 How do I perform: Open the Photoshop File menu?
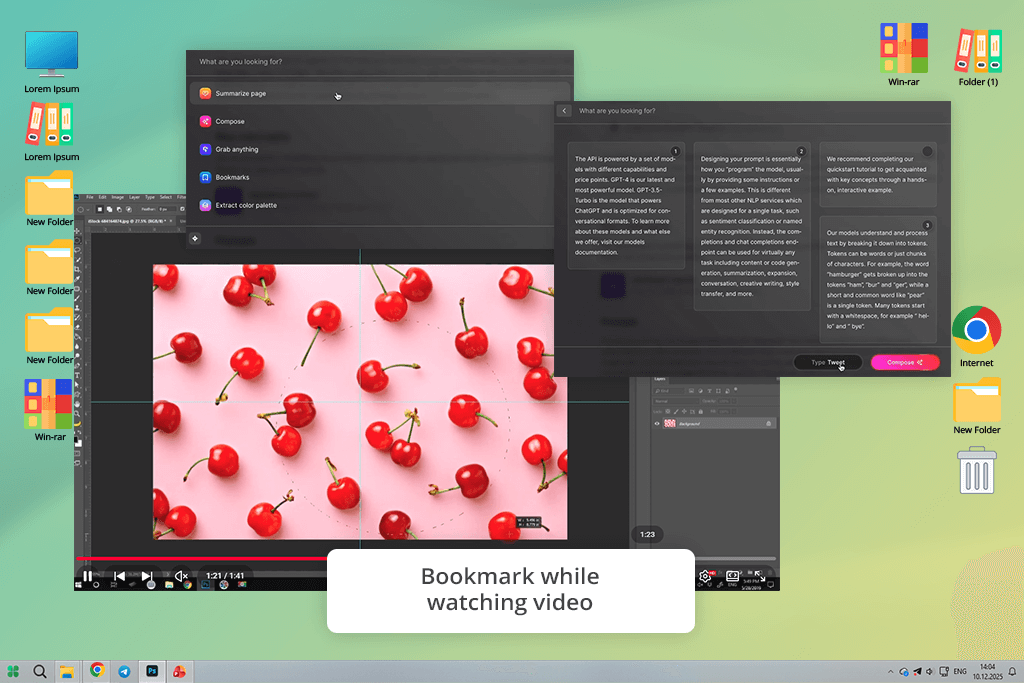point(89,197)
